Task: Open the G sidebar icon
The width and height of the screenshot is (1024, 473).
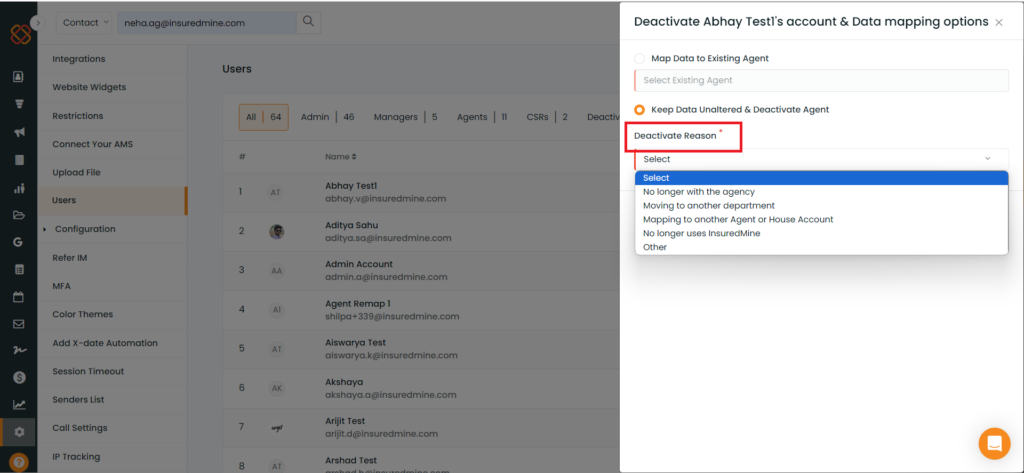Action: click(x=19, y=242)
